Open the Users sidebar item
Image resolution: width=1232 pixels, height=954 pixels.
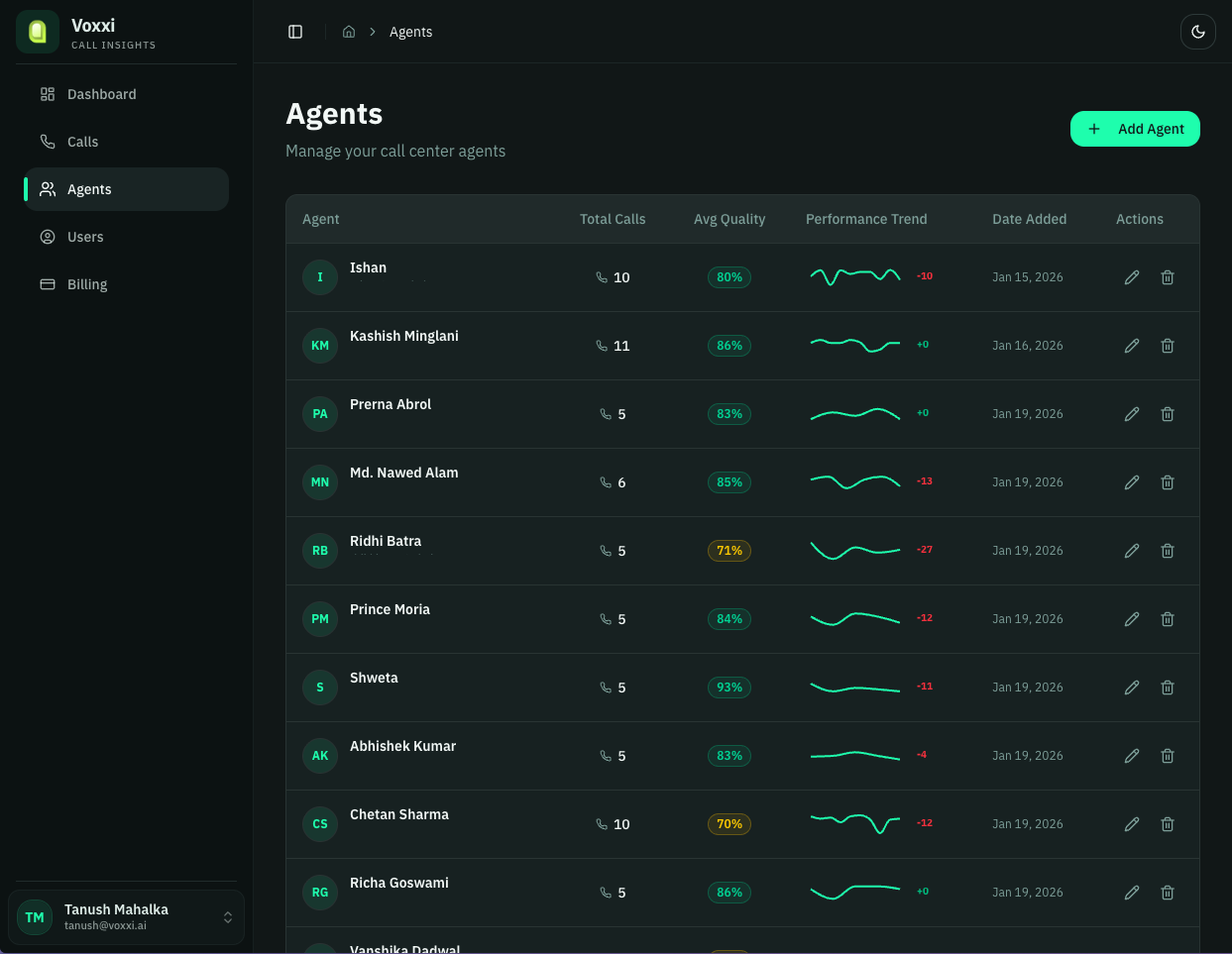(85, 237)
